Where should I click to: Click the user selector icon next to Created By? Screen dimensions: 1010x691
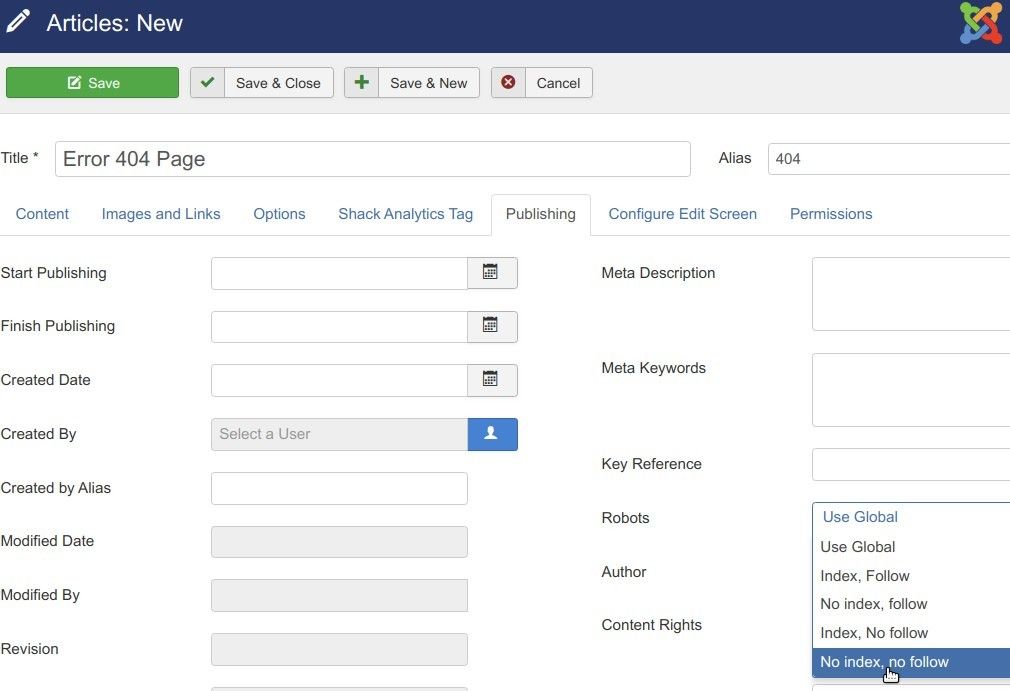click(x=492, y=434)
